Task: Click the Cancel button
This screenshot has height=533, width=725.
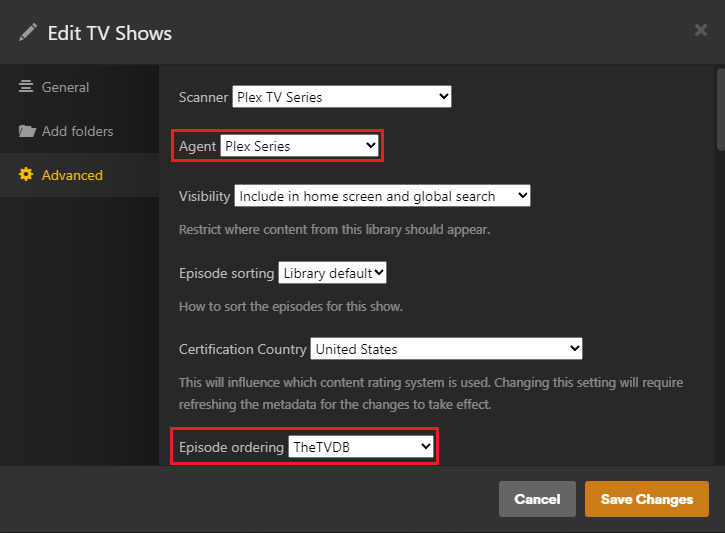Action: 537,499
